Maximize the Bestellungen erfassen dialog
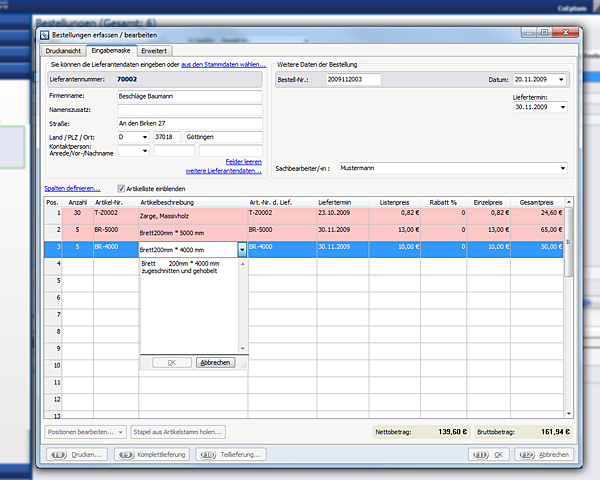 pos(545,33)
